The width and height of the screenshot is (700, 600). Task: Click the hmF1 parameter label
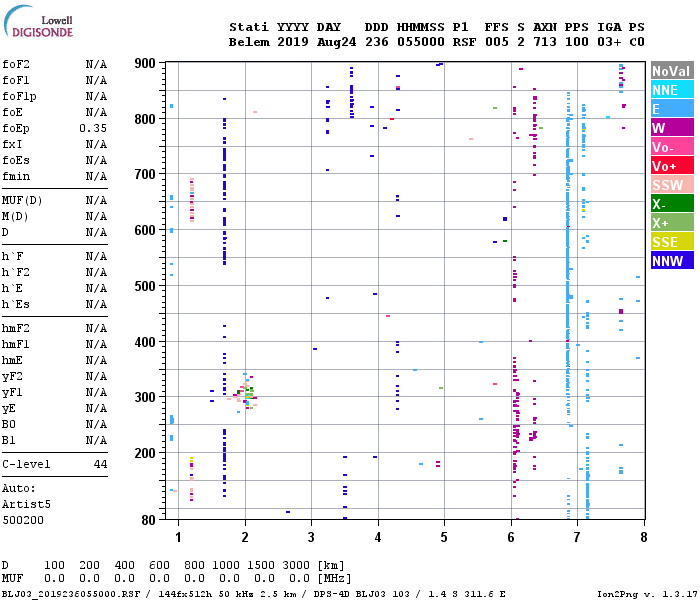point(16,345)
